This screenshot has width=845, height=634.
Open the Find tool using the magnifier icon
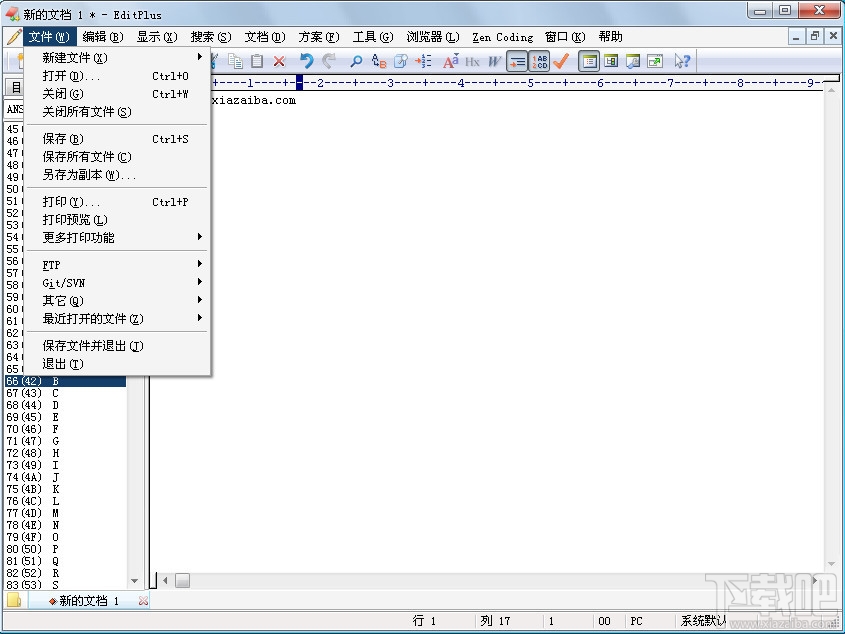tap(355, 60)
